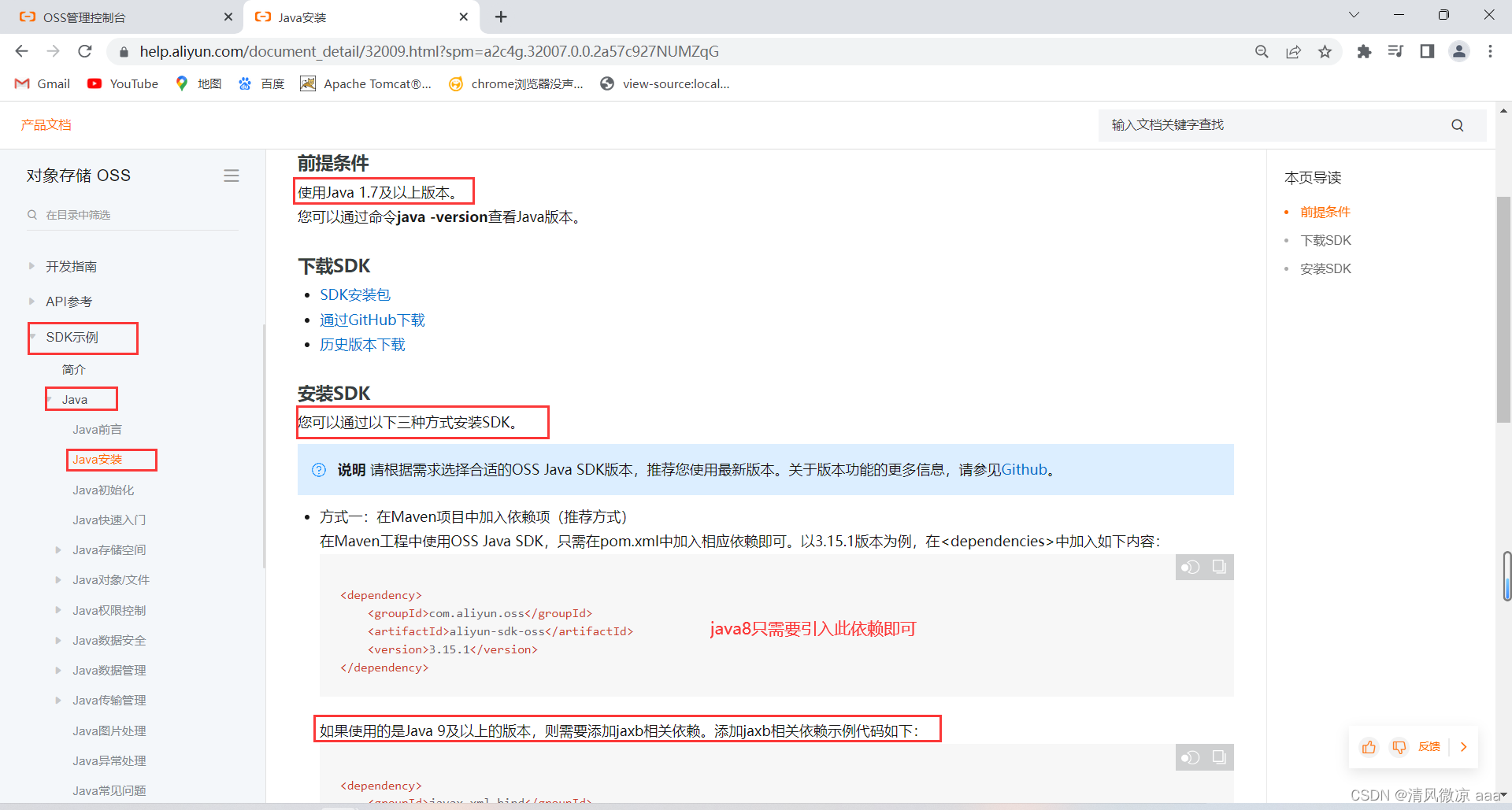The image size is (1512, 810).
Task: Click the 历史版本下载 link
Action: (362, 345)
